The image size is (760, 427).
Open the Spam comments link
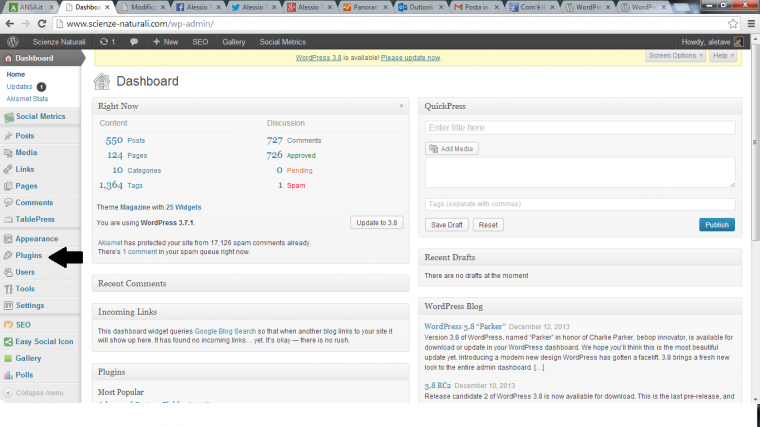pos(296,186)
